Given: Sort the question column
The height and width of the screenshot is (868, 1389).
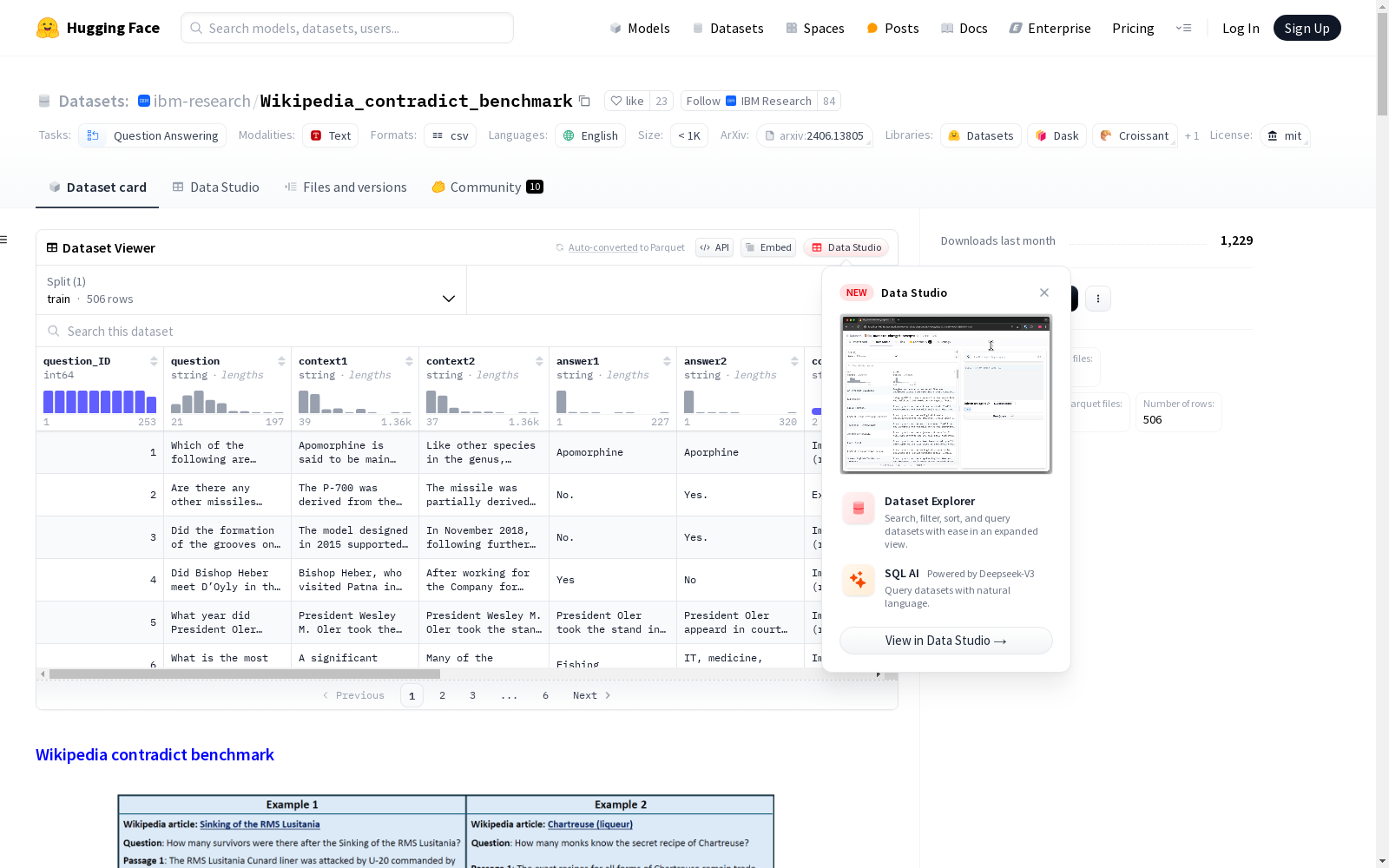Looking at the screenshot, I should [x=281, y=361].
